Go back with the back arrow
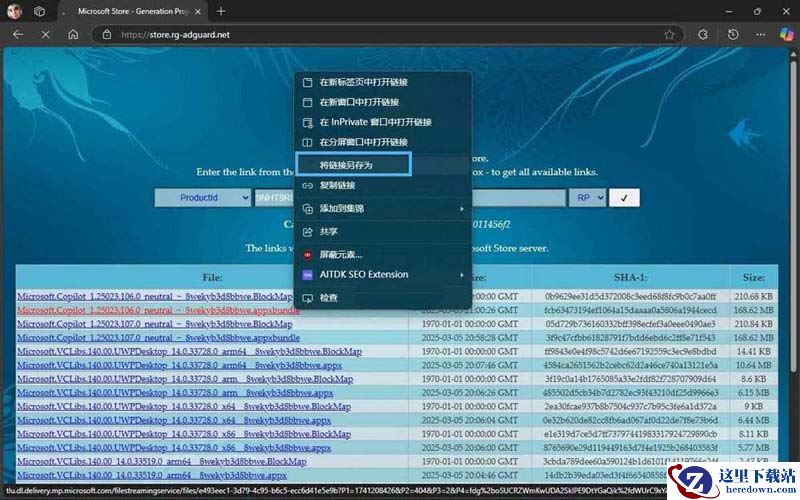800x500 pixels. pos(18,35)
